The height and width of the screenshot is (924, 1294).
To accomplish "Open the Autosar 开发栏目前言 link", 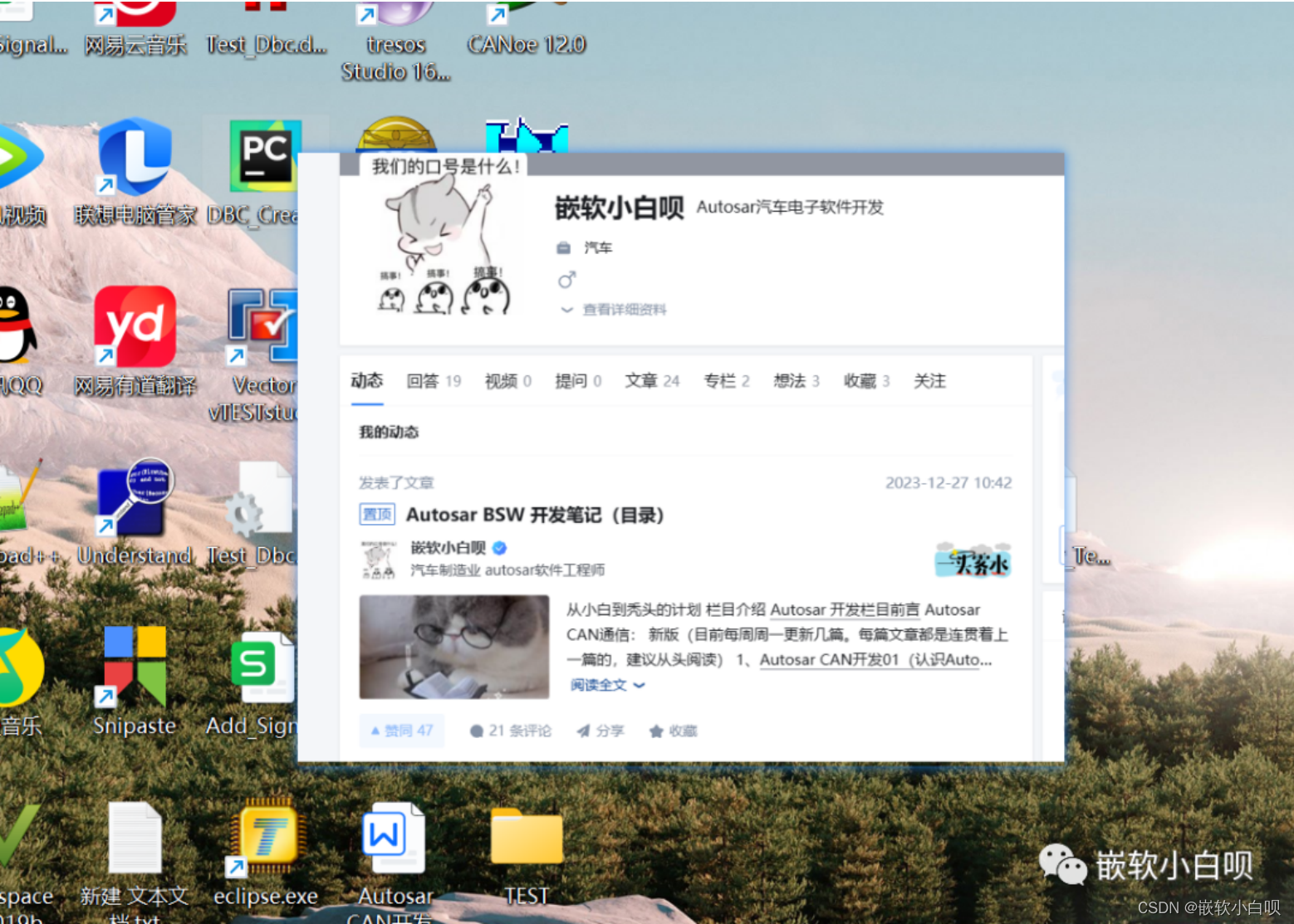I will click(845, 610).
